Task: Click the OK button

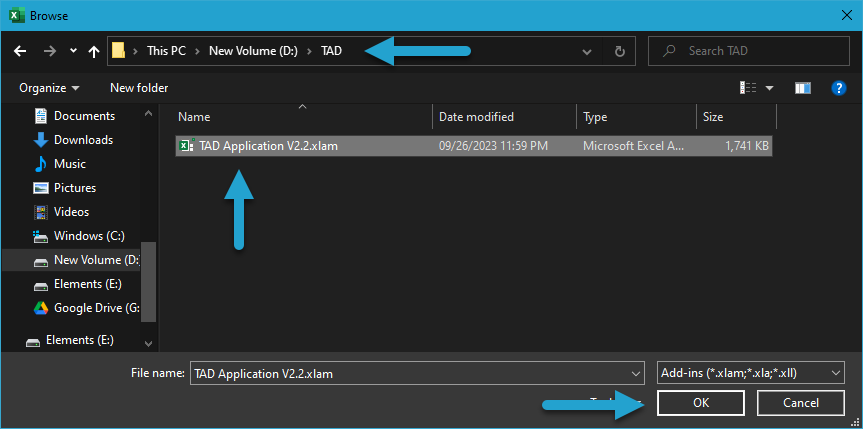Action: (x=701, y=403)
